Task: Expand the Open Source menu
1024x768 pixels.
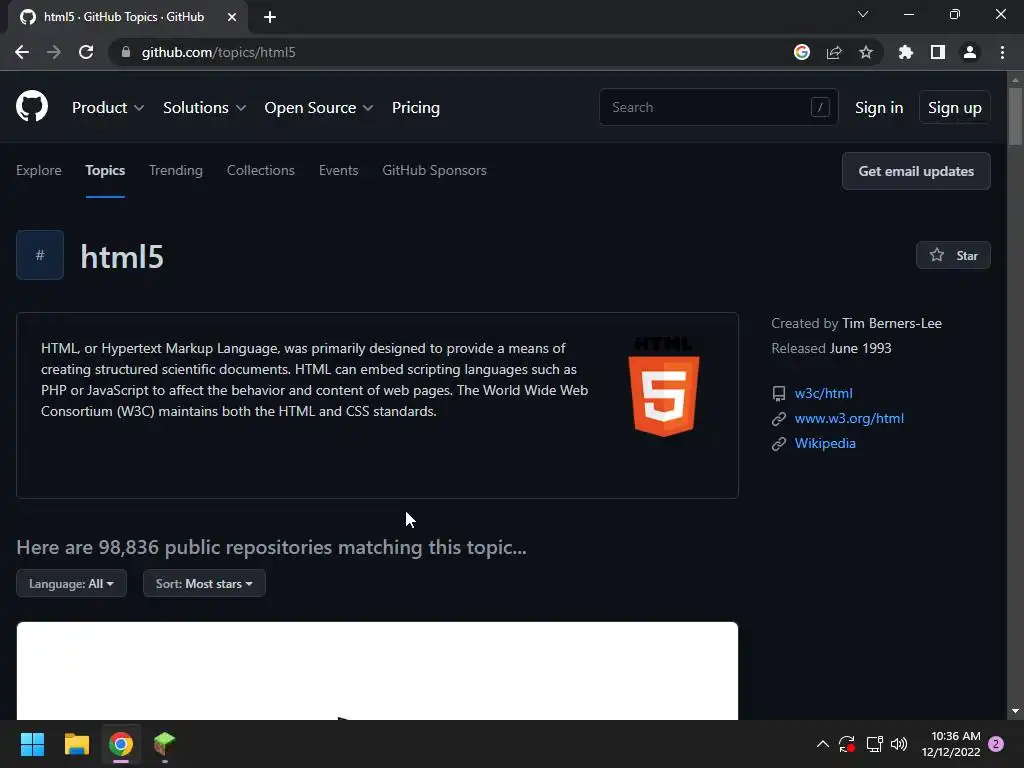Action: pyautogui.click(x=319, y=108)
